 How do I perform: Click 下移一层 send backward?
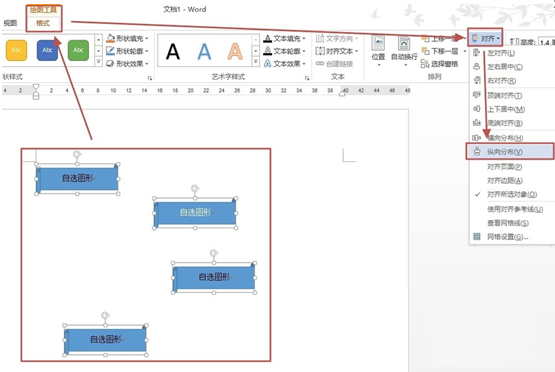tap(440, 51)
